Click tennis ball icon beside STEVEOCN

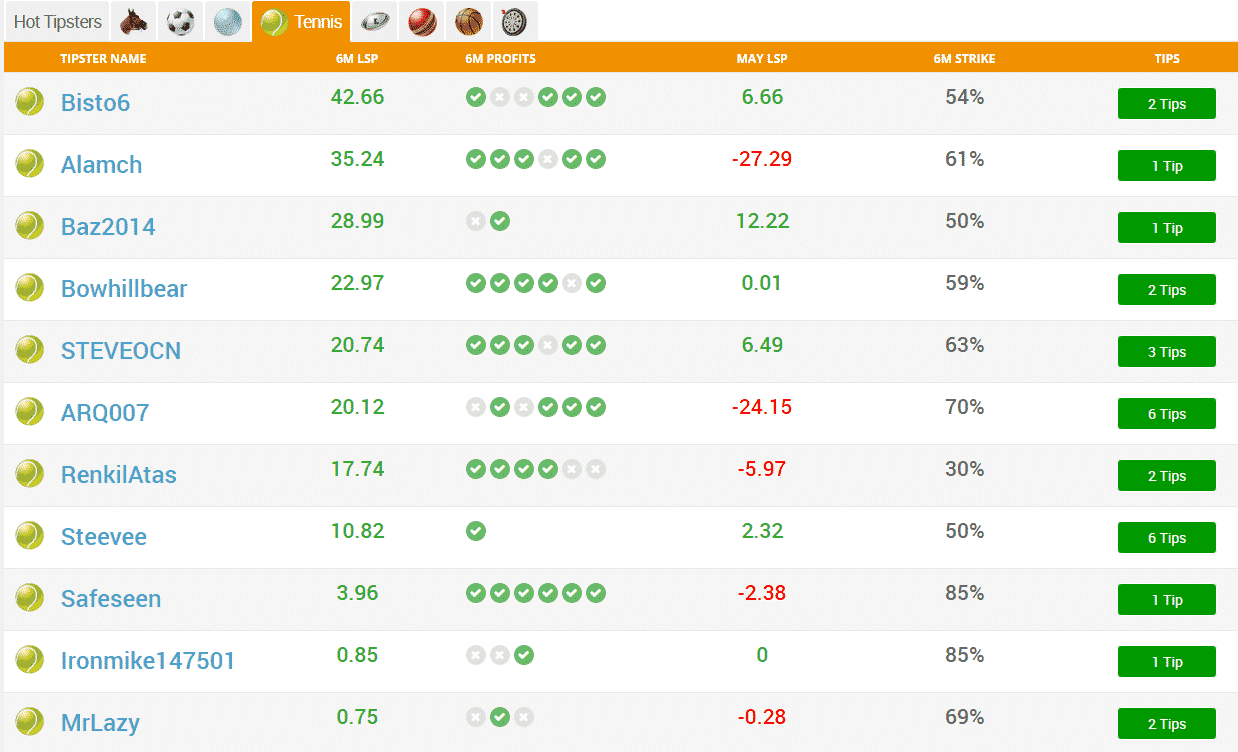click(x=30, y=350)
